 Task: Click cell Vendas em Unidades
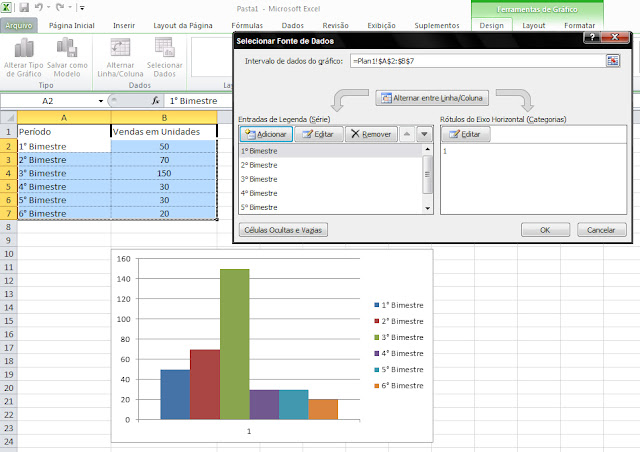[x=164, y=131]
